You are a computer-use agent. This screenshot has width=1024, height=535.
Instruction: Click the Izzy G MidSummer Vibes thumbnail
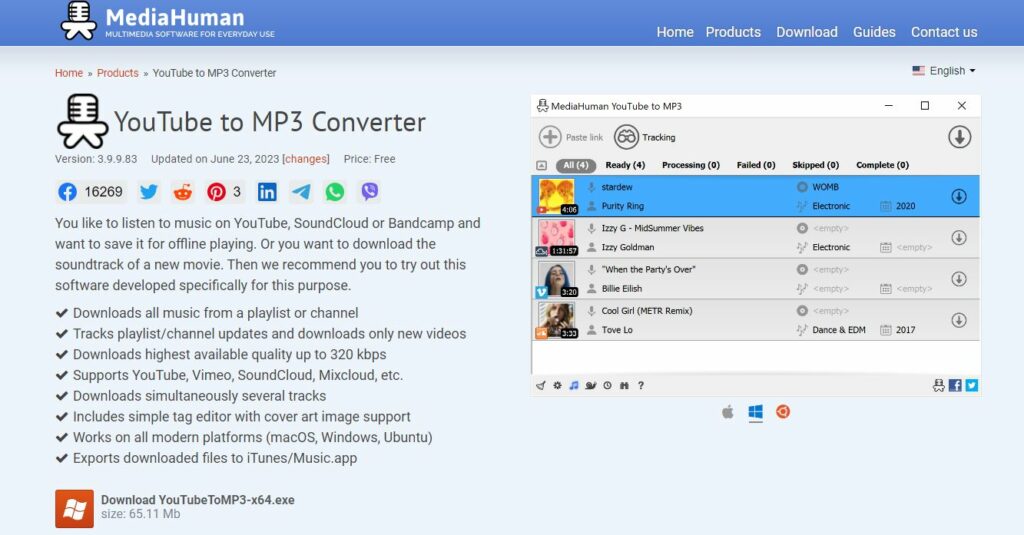point(558,238)
